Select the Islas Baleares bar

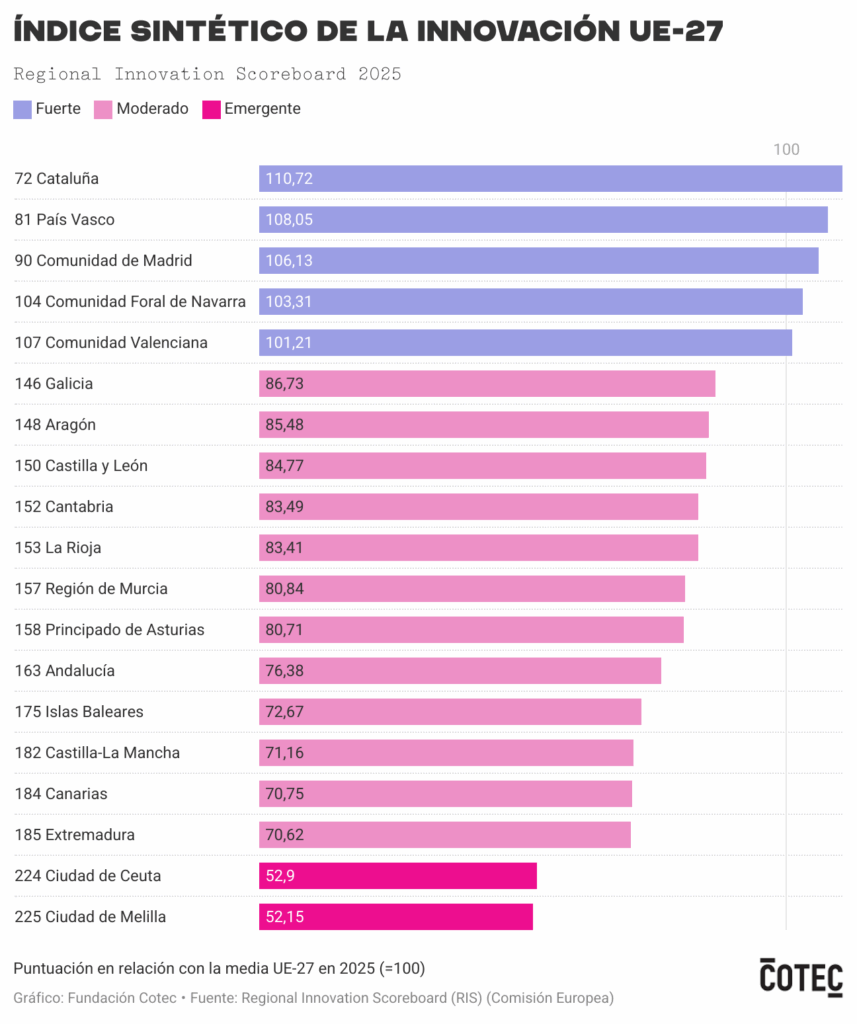[x=450, y=712]
